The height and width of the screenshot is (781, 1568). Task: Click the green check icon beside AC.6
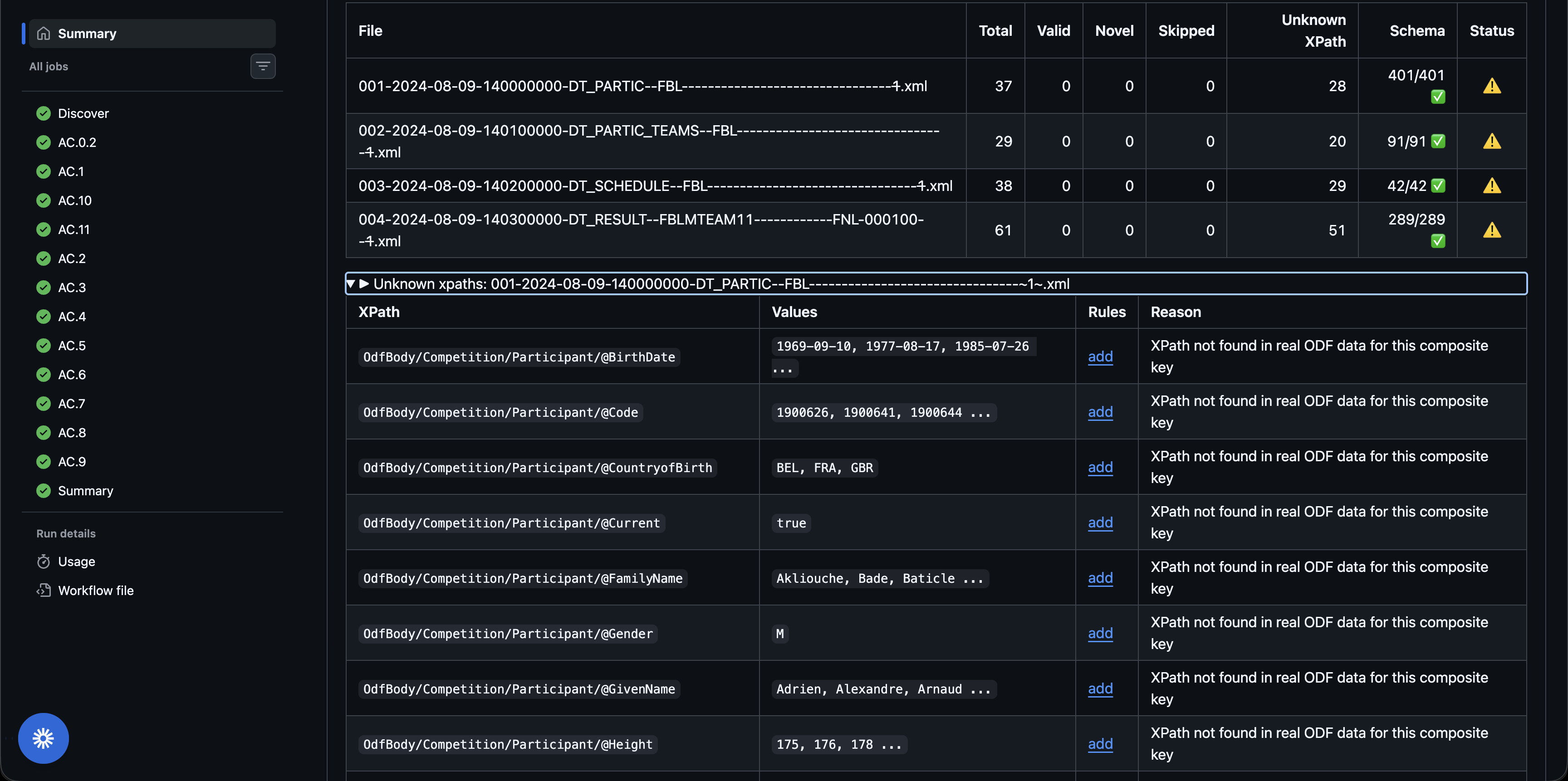click(43, 375)
